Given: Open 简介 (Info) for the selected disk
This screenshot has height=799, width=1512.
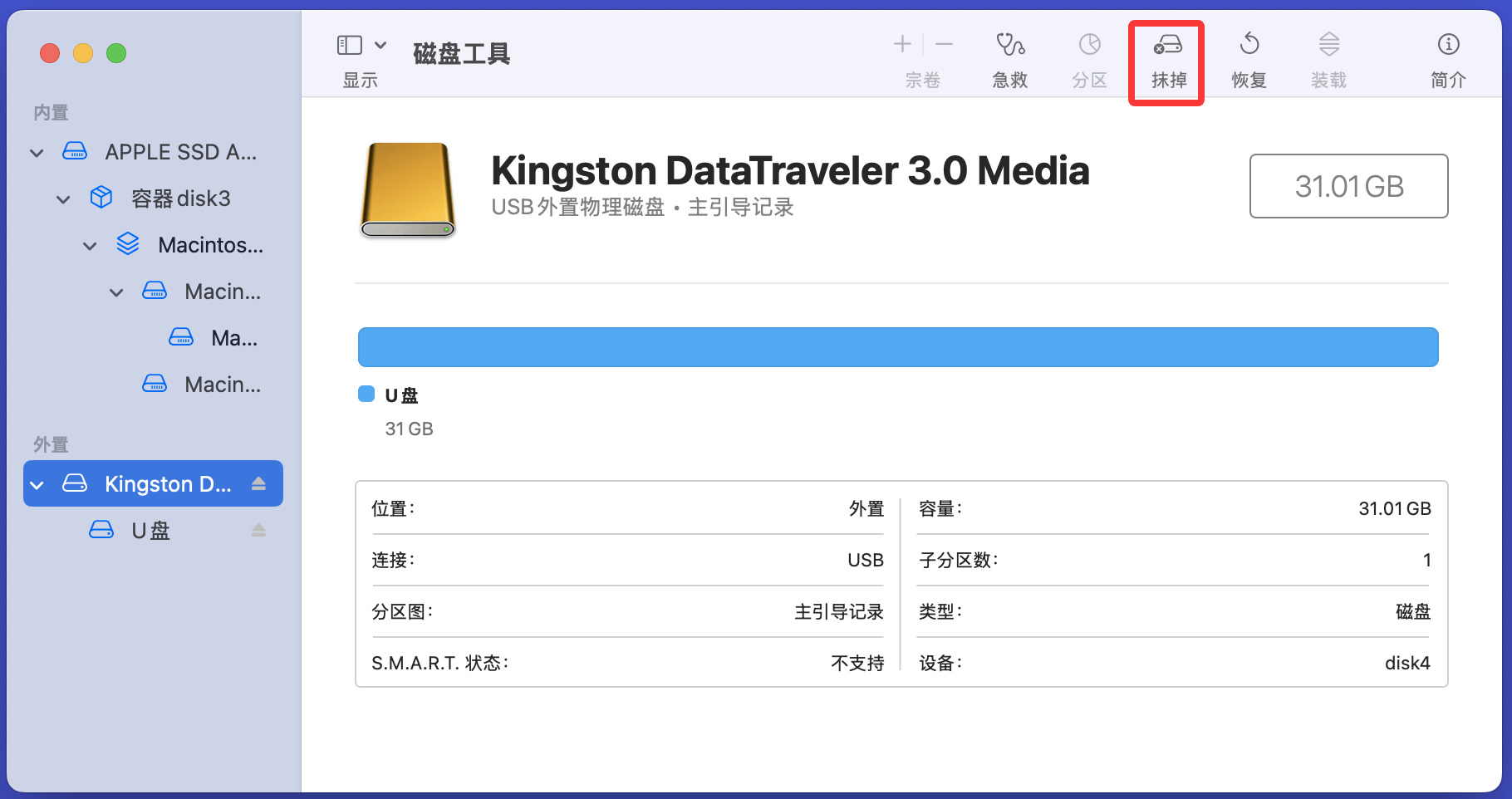Looking at the screenshot, I should [1447, 58].
